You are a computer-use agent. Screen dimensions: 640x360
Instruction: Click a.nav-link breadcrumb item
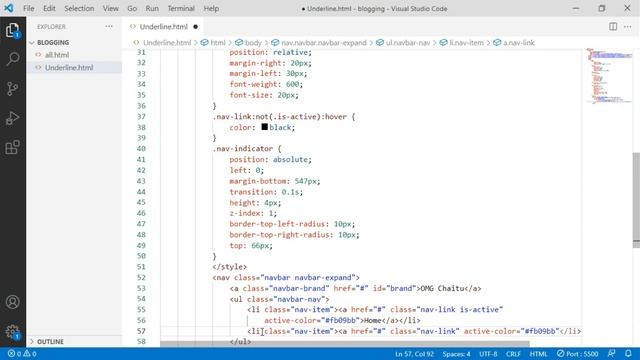click(518, 43)
